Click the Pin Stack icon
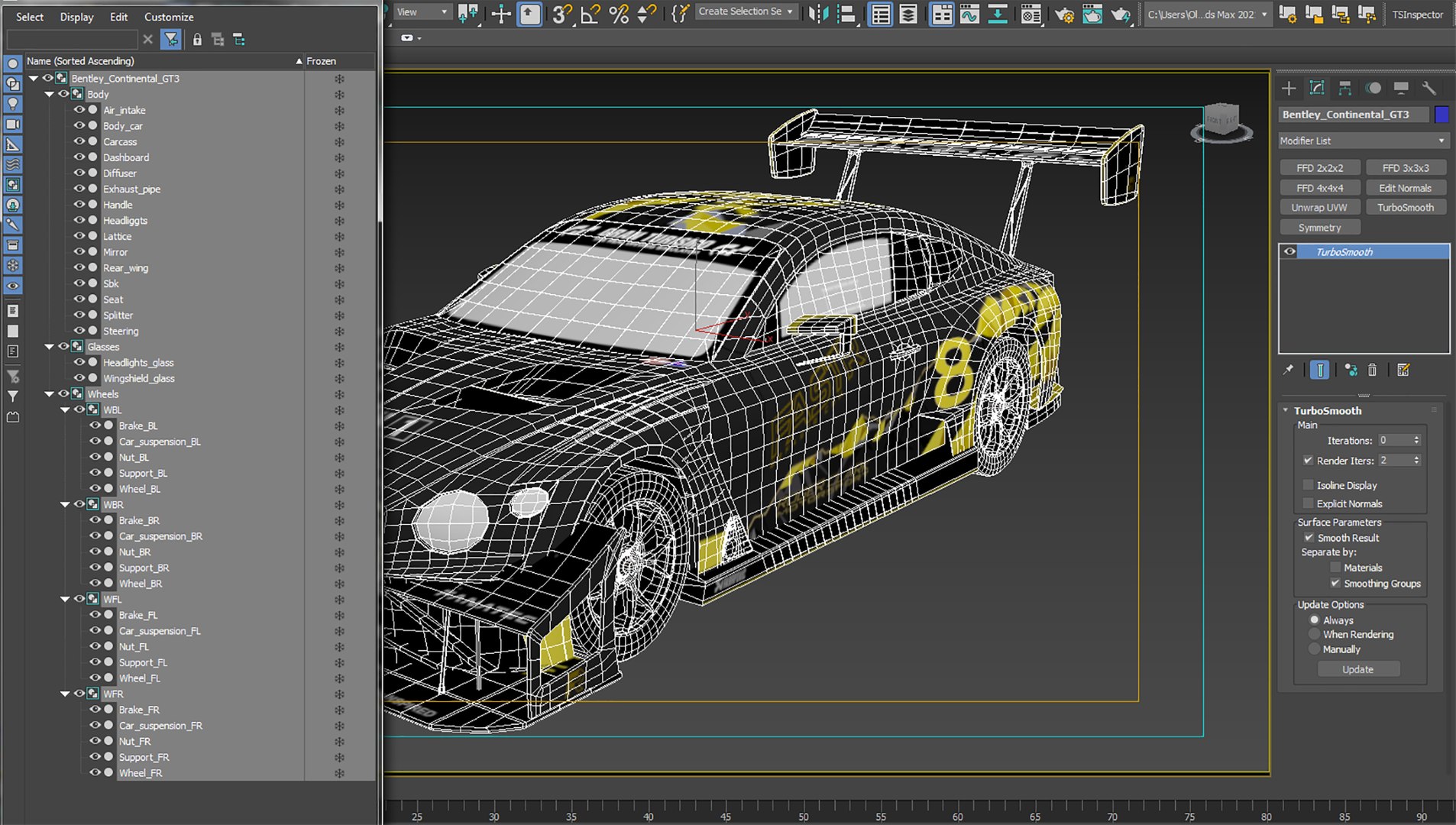 (x=1288, y=370)
